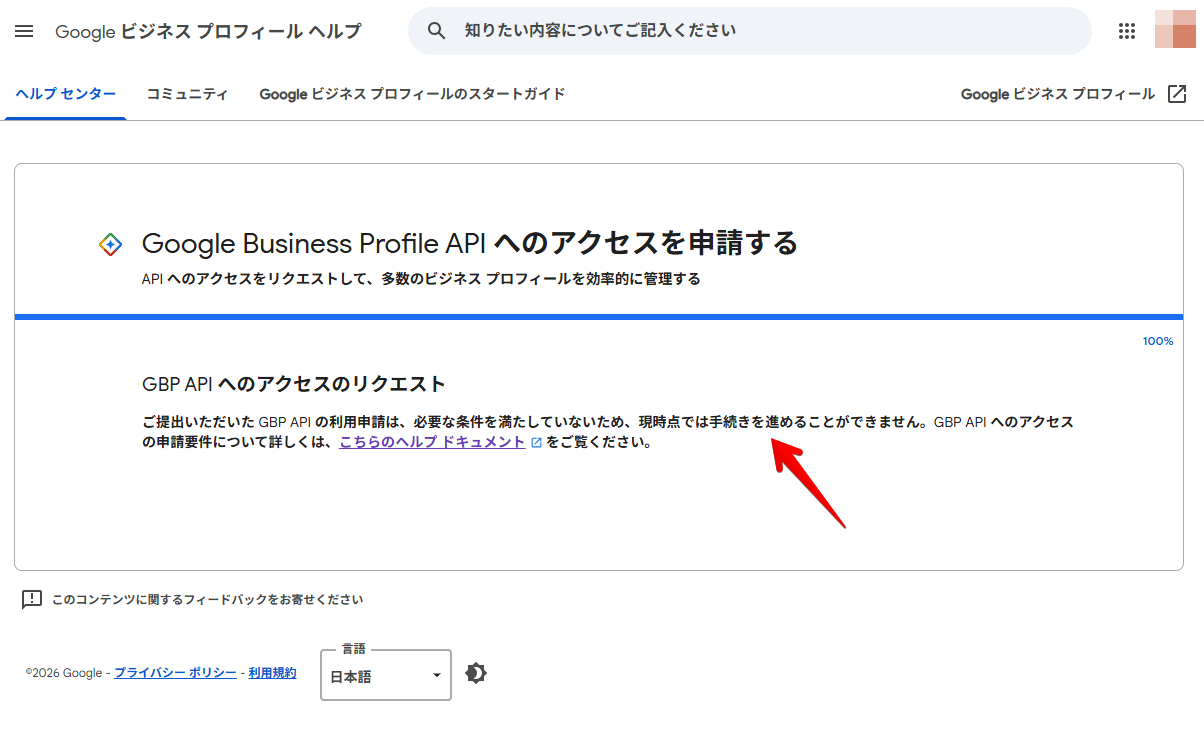Viewport: 1204px width, 738px height.
Task: Click the feedback speech bubble icon
Action: [x=32, y=600]
